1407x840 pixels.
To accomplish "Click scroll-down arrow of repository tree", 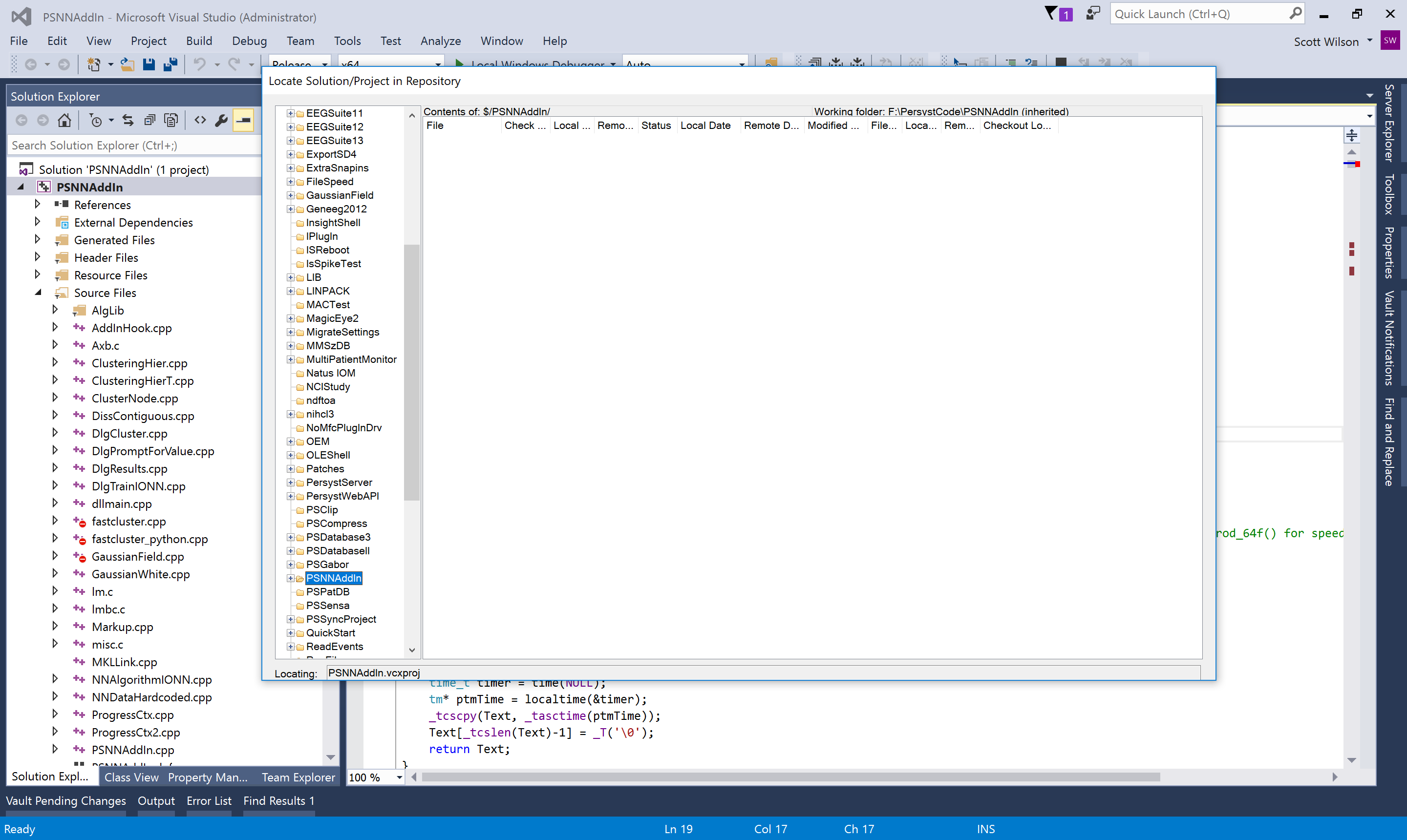I will click(412, 650).
